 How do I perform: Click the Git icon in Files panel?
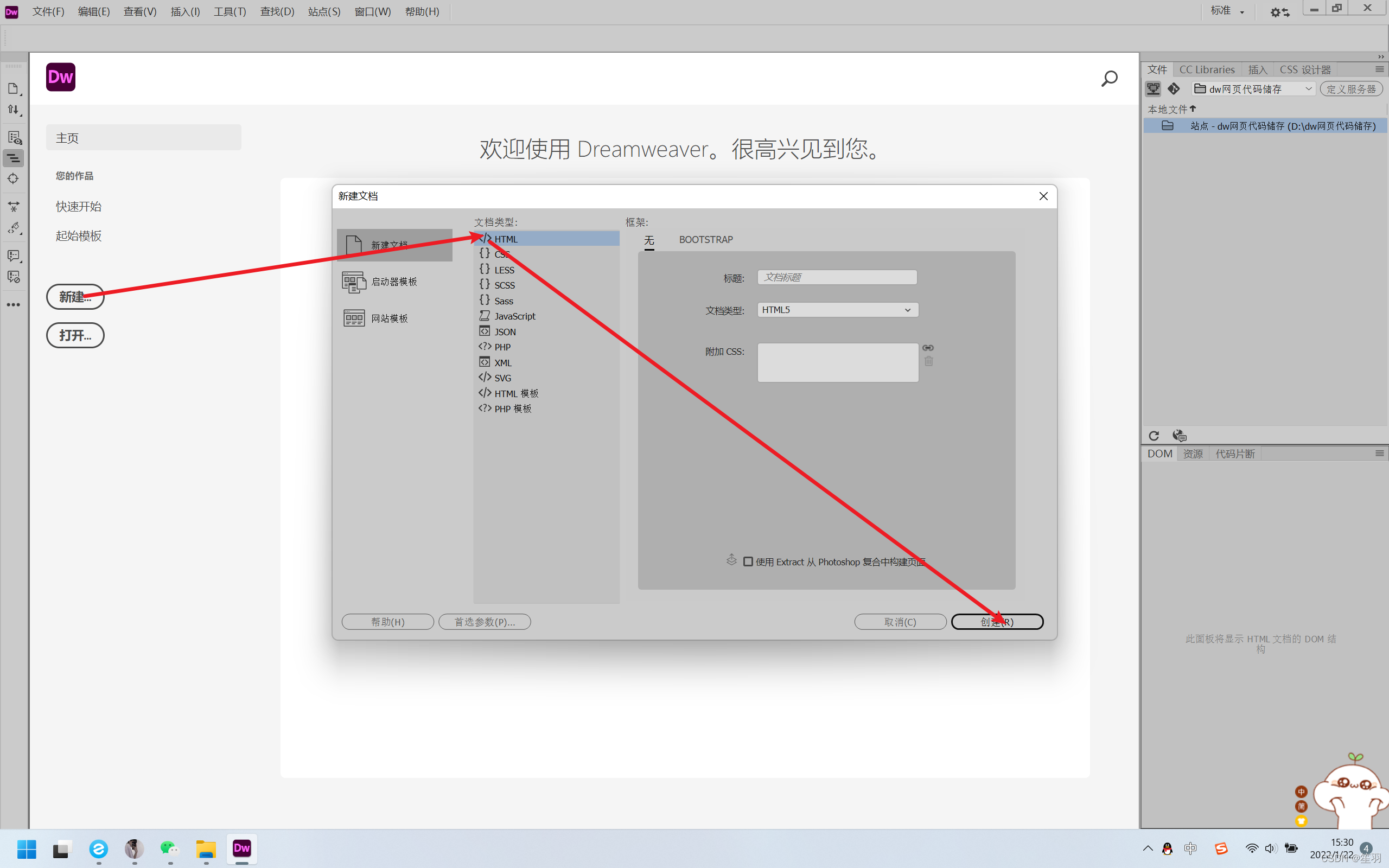(x=1173, y=89)
